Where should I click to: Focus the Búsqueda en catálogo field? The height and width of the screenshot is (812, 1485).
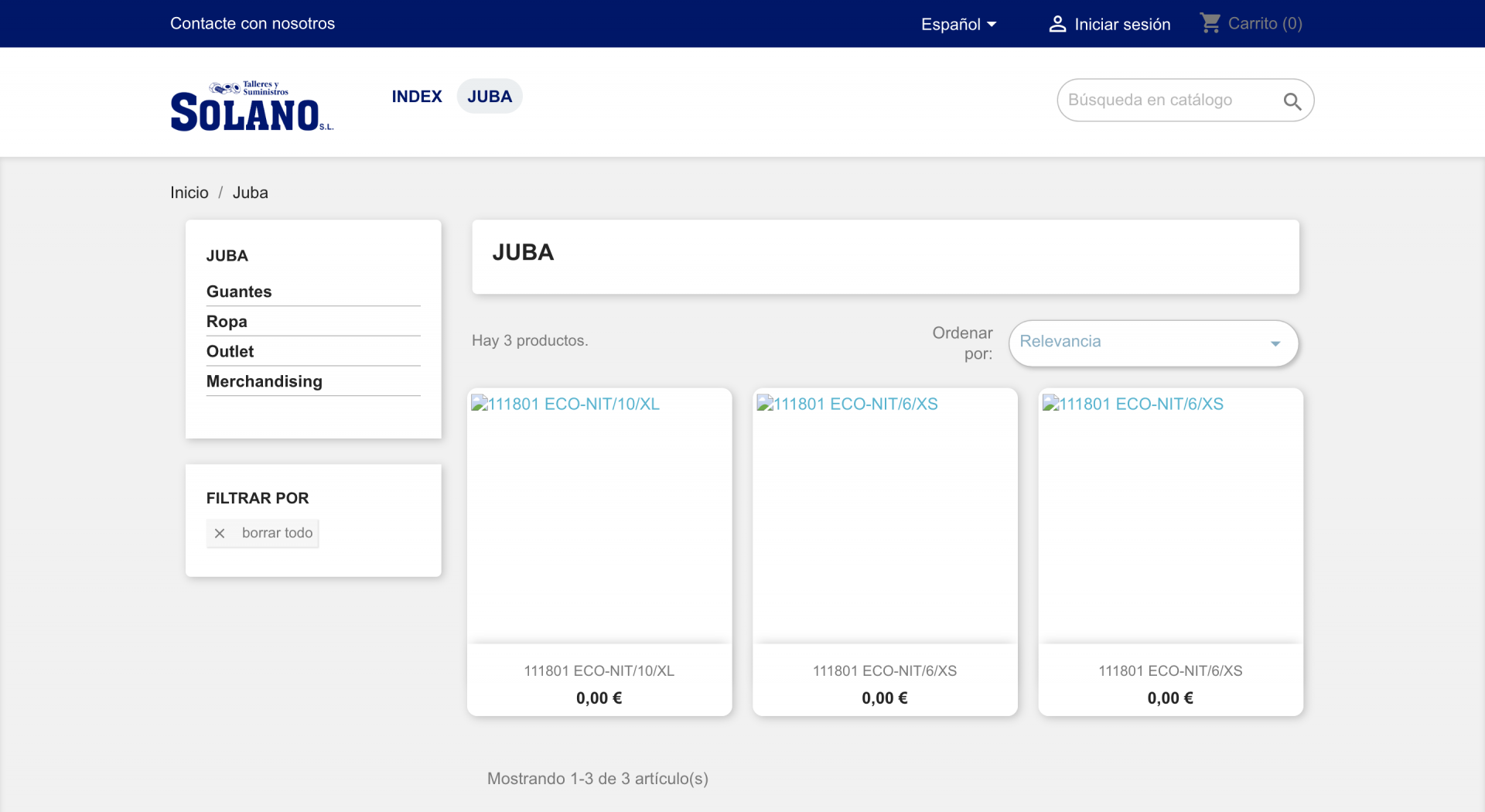pos(1168,100)
